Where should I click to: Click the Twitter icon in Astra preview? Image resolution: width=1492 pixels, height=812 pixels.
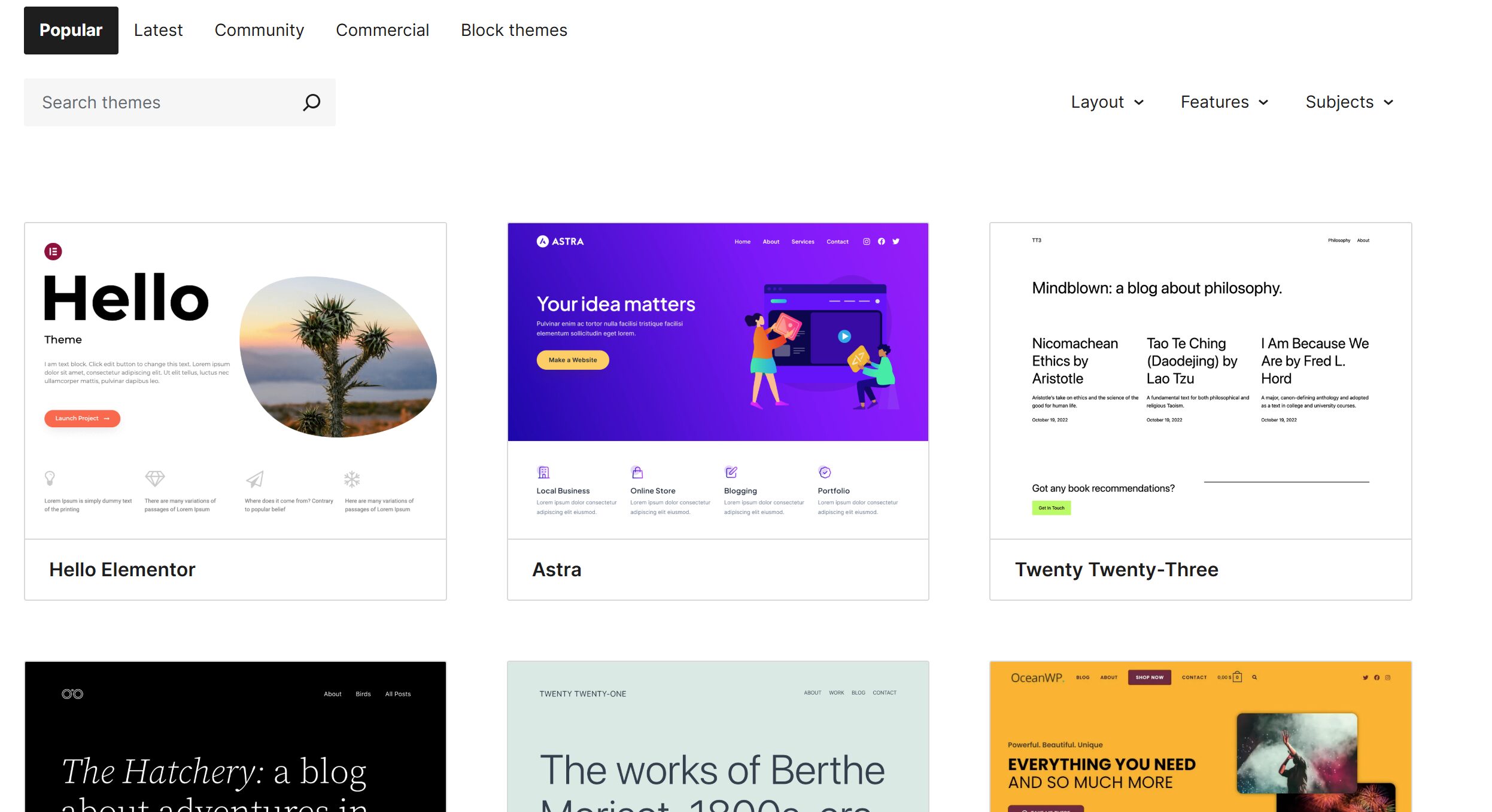click(x=896, y=242)
